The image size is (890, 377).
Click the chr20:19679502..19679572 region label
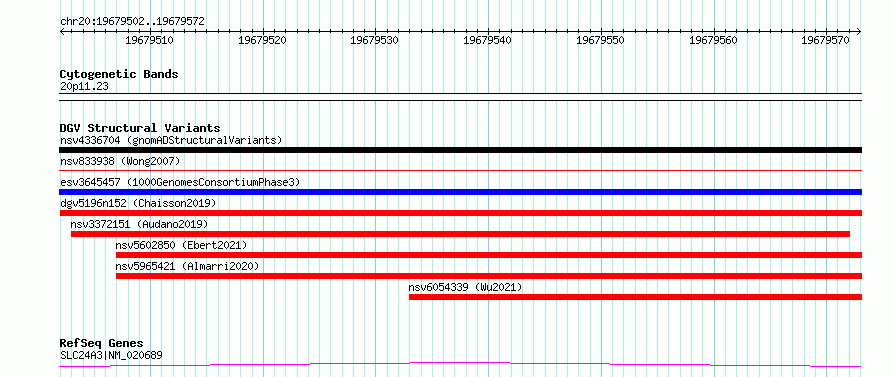pos(132,22)
